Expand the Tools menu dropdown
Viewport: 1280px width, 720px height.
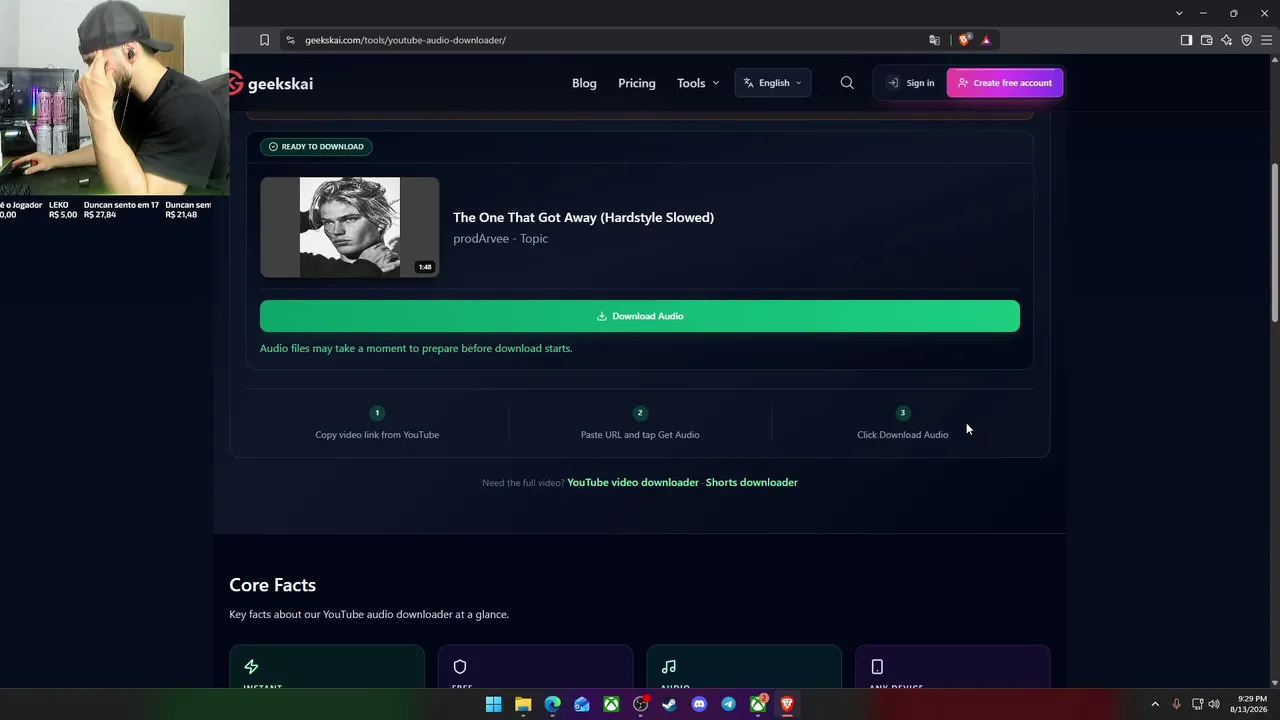tap(698, 83)
